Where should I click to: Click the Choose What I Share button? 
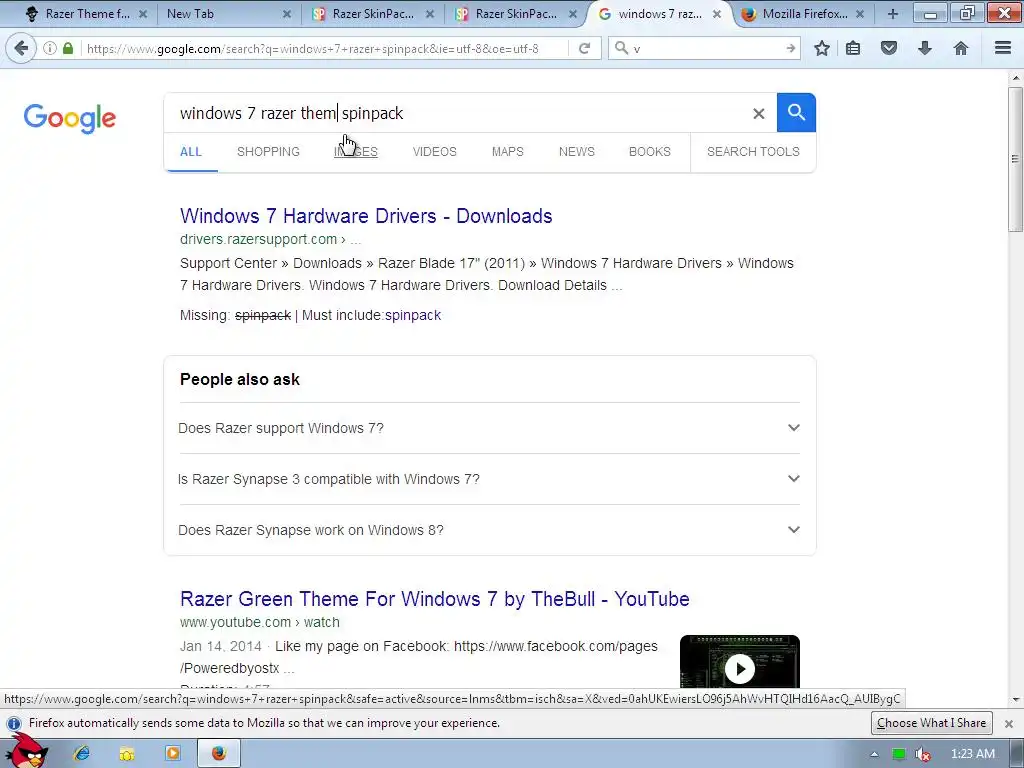coord(931,723)
